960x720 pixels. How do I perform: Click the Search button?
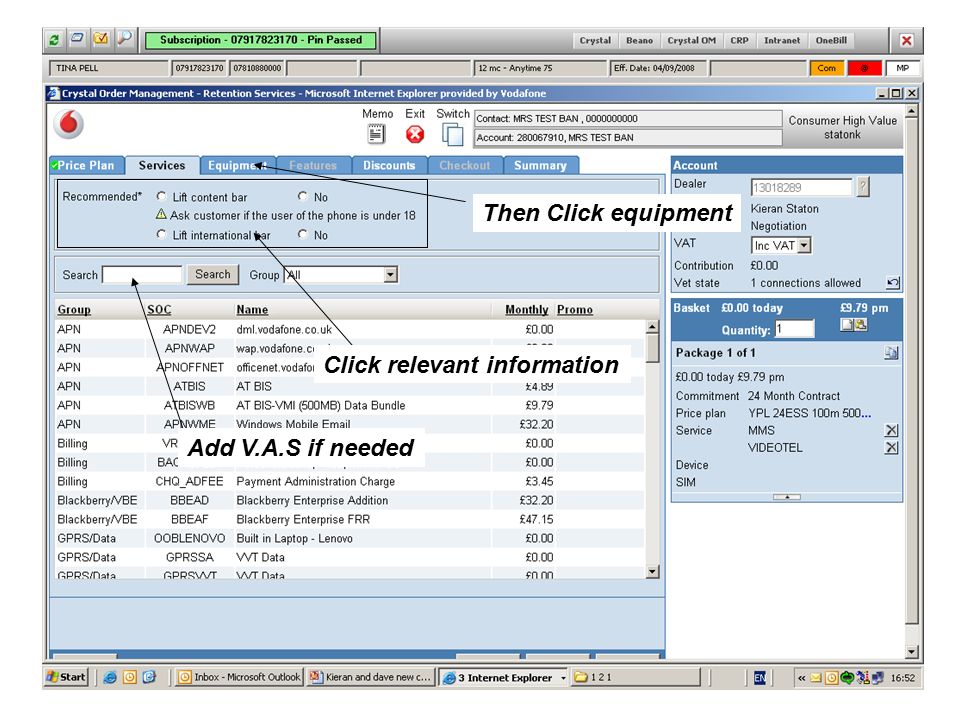pos(212,274)
